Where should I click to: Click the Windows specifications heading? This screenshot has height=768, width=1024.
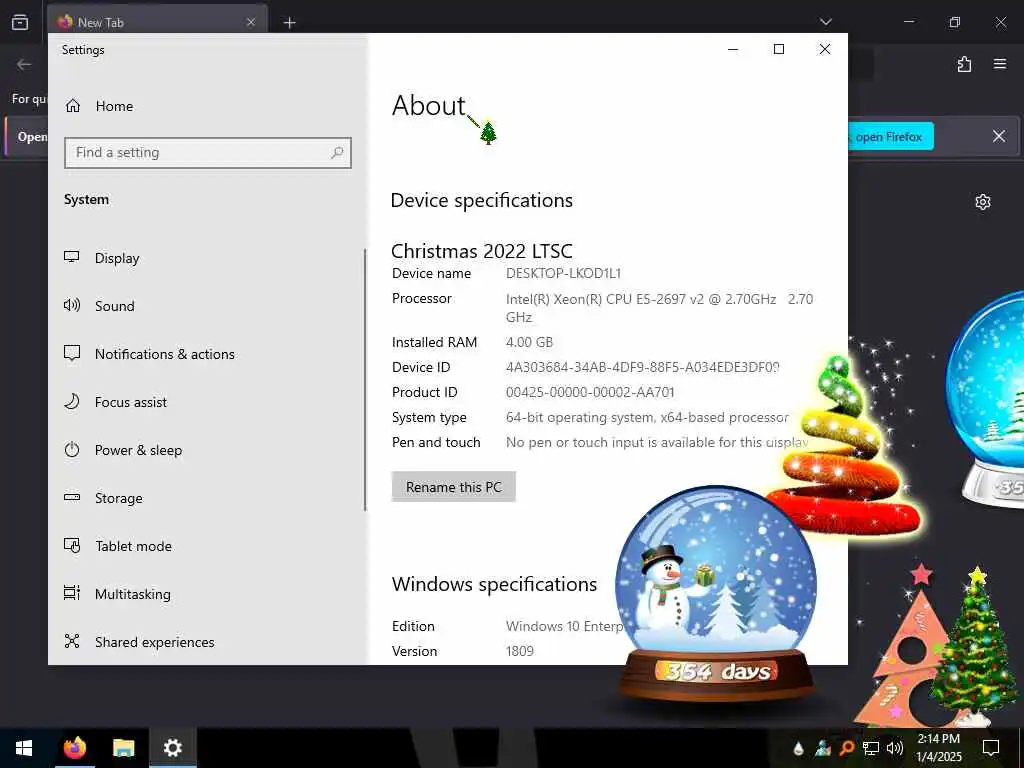(494, 584)
